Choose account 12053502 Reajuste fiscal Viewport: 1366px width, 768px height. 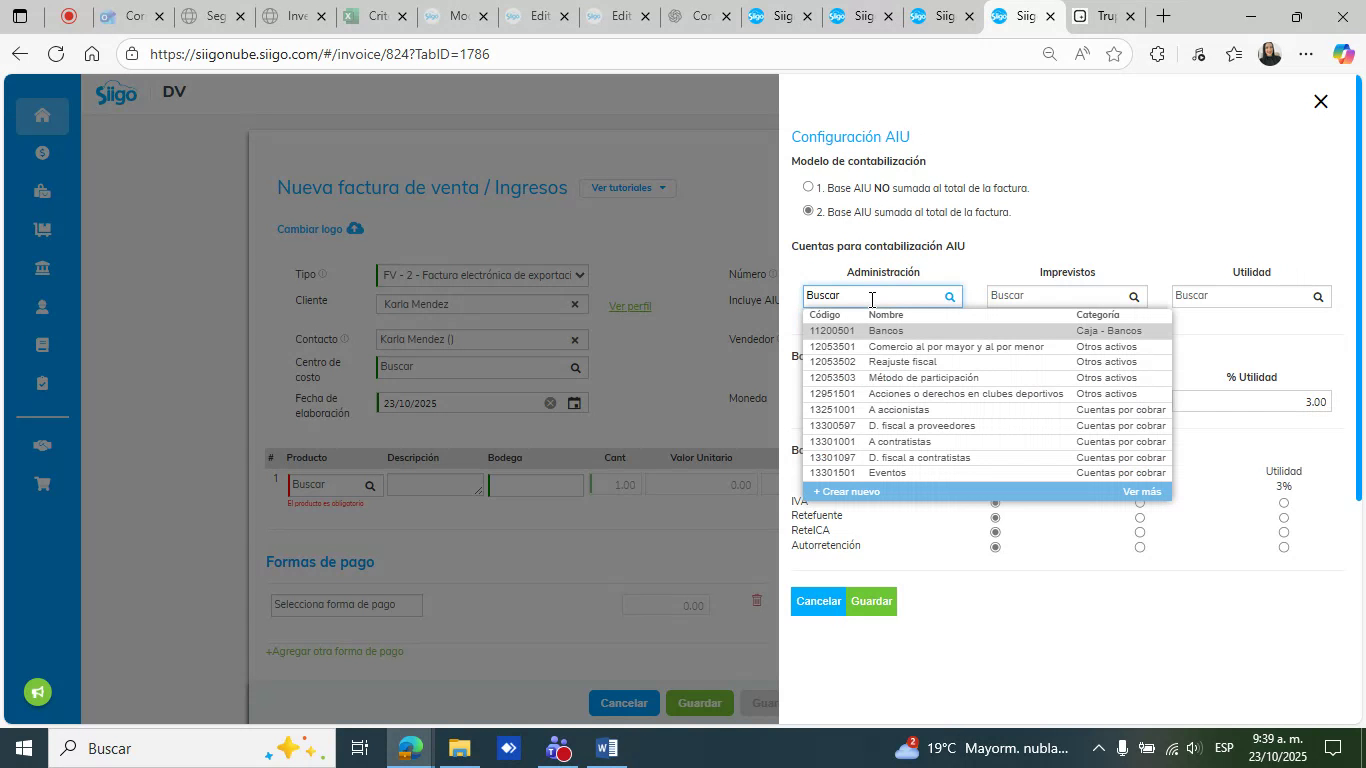point(987,362)
